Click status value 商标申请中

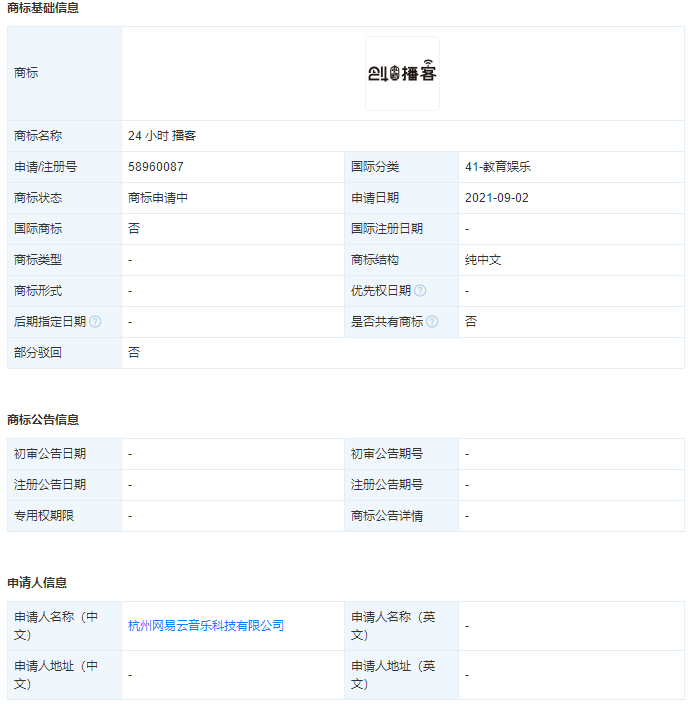[x=158, y=198]
